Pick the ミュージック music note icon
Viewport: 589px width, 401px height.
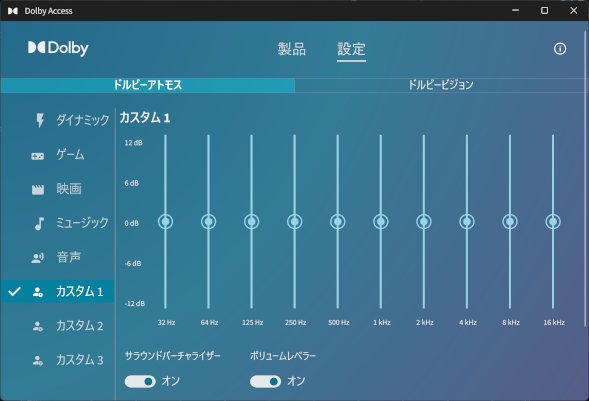pyautogui.click(x=39, y=223)
